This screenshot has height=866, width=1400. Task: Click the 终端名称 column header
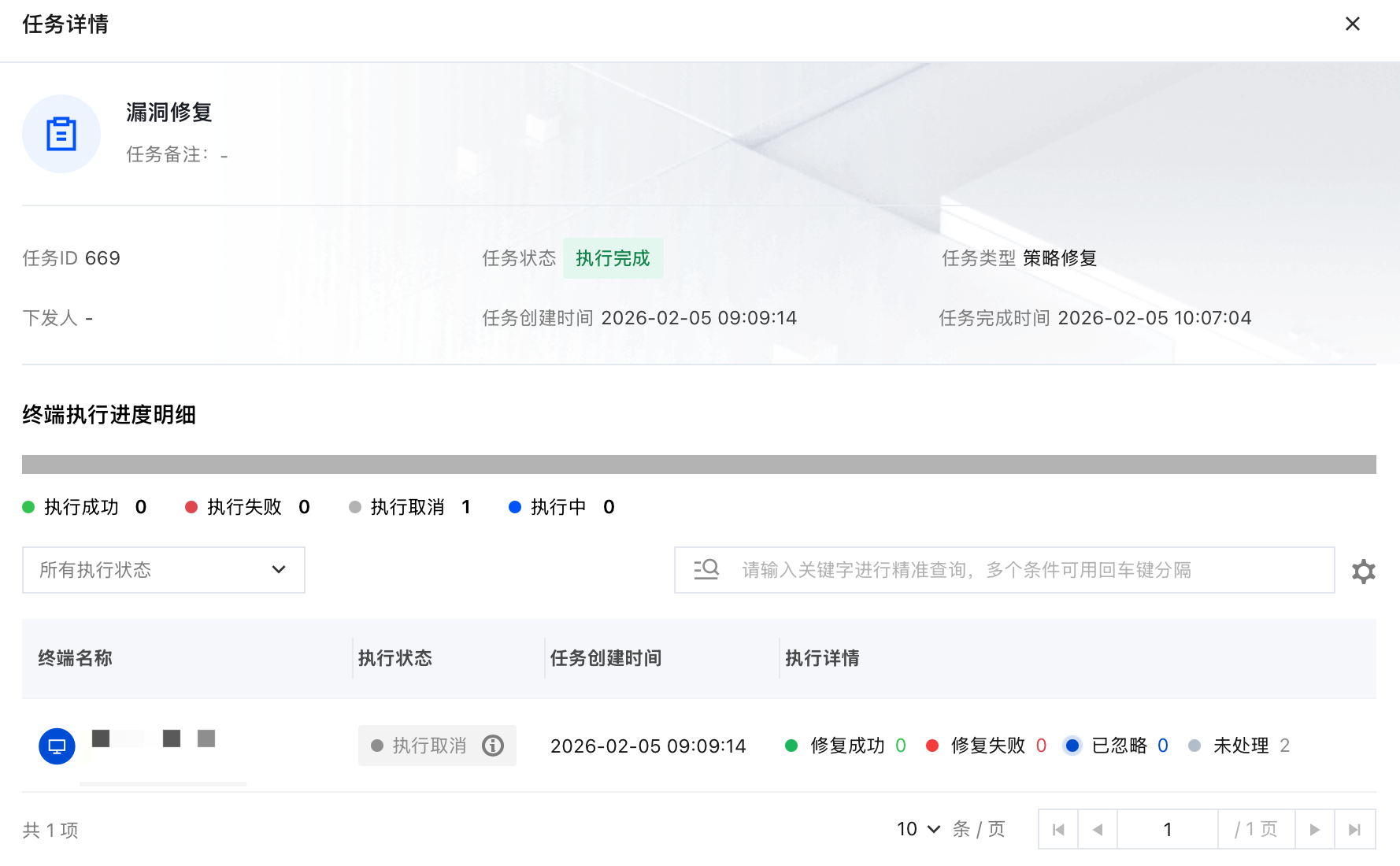(x=76, y=658)
